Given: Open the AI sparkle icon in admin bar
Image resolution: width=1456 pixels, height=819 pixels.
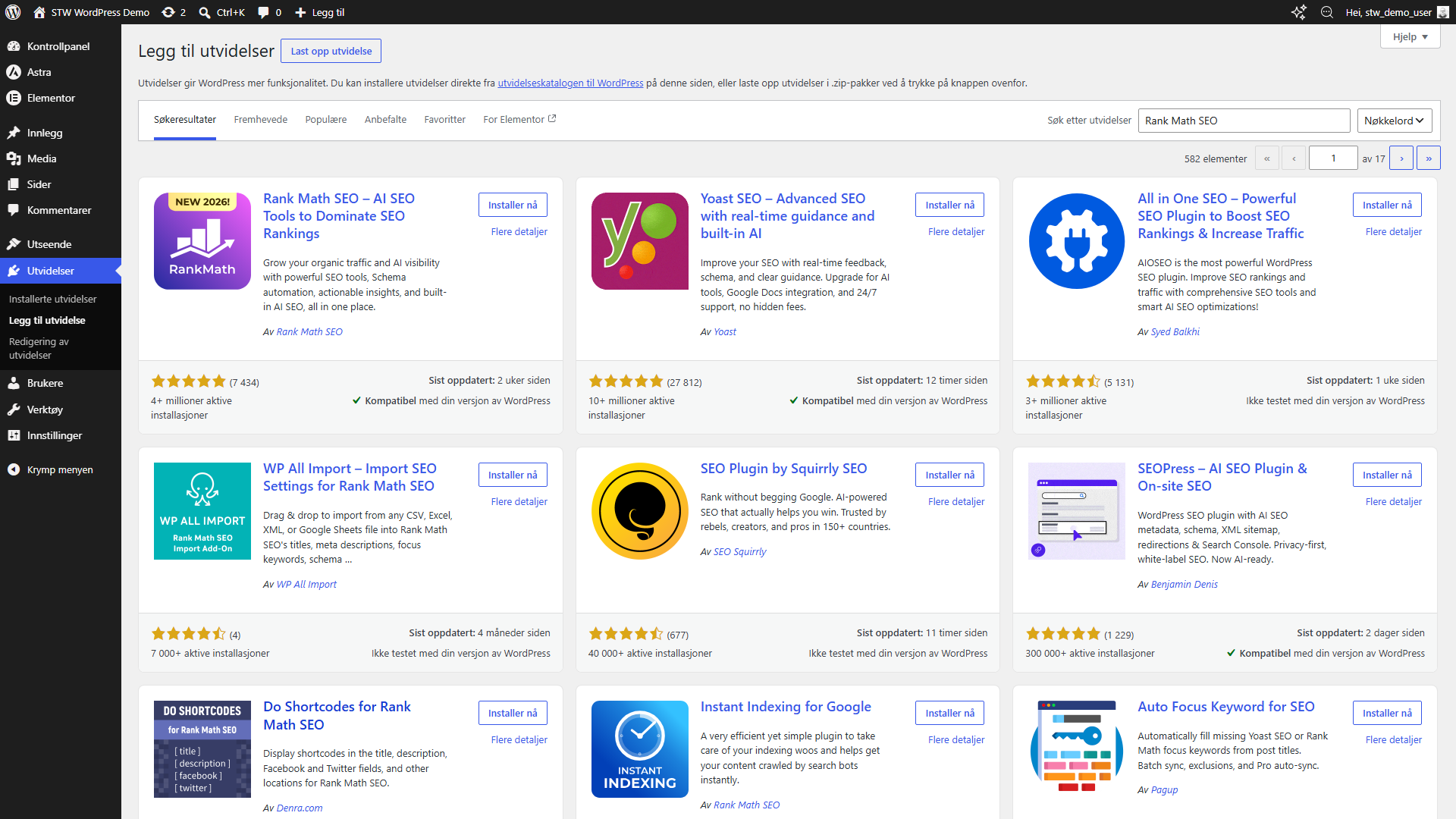Looking at the screenshot, I should click(1299, 12).
